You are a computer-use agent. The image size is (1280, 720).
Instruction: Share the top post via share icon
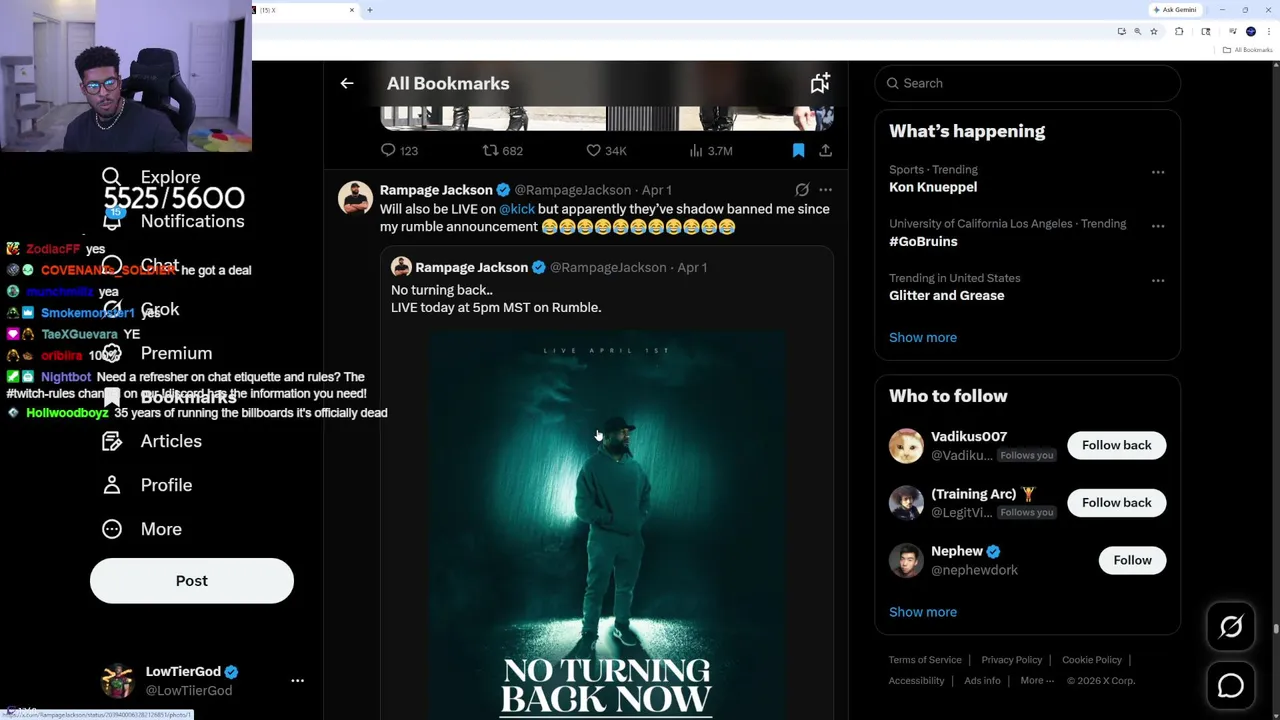825,150
